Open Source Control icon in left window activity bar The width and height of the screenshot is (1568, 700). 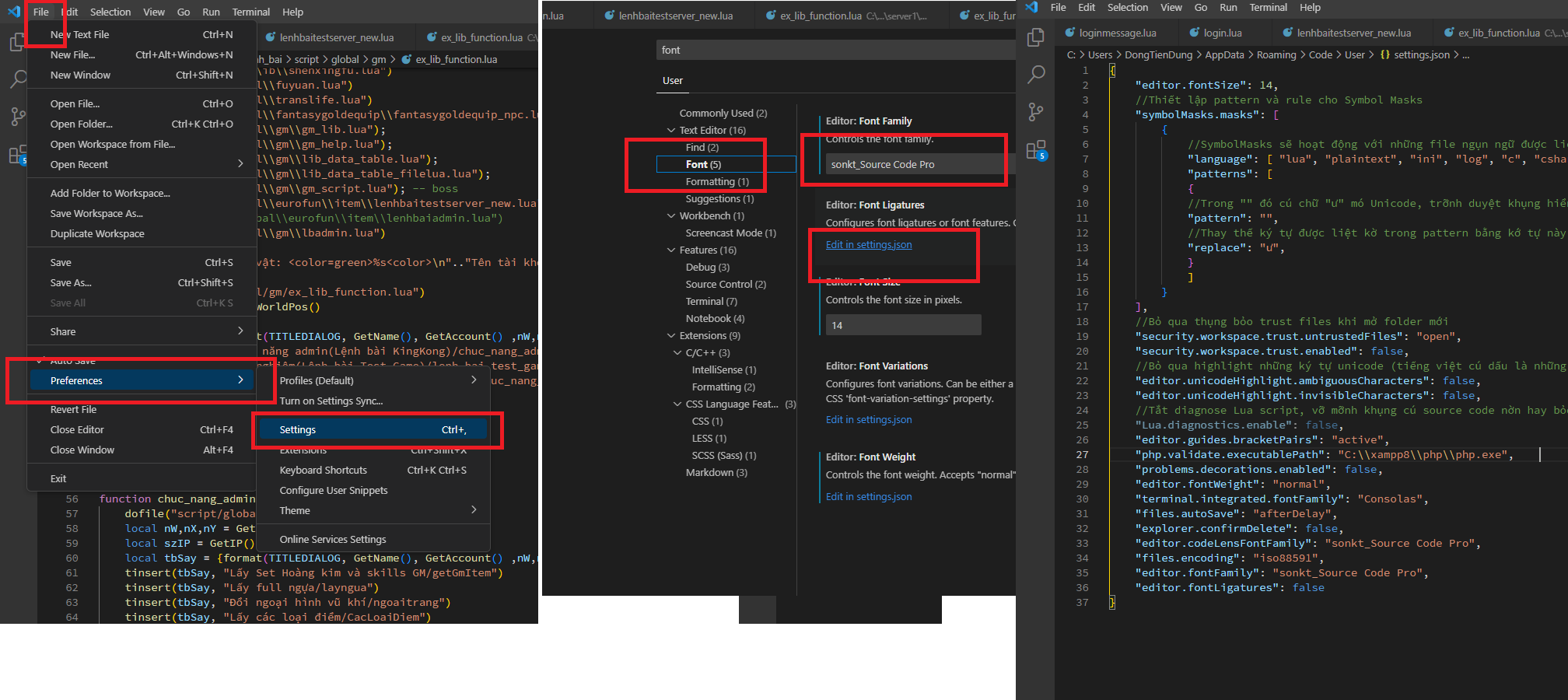click(x=17, y=117)
